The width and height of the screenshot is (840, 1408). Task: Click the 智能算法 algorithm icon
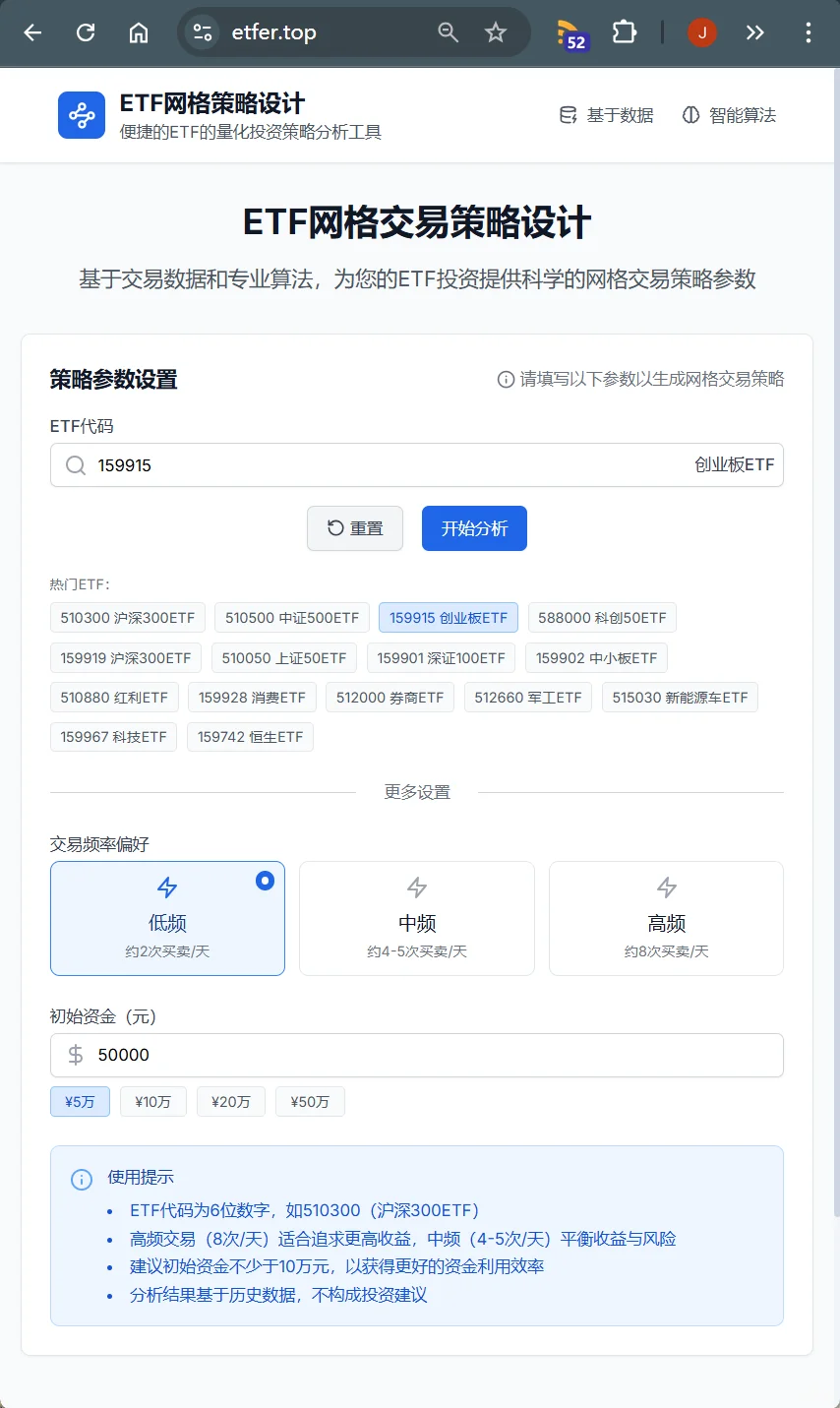click(x=690, y=114)
